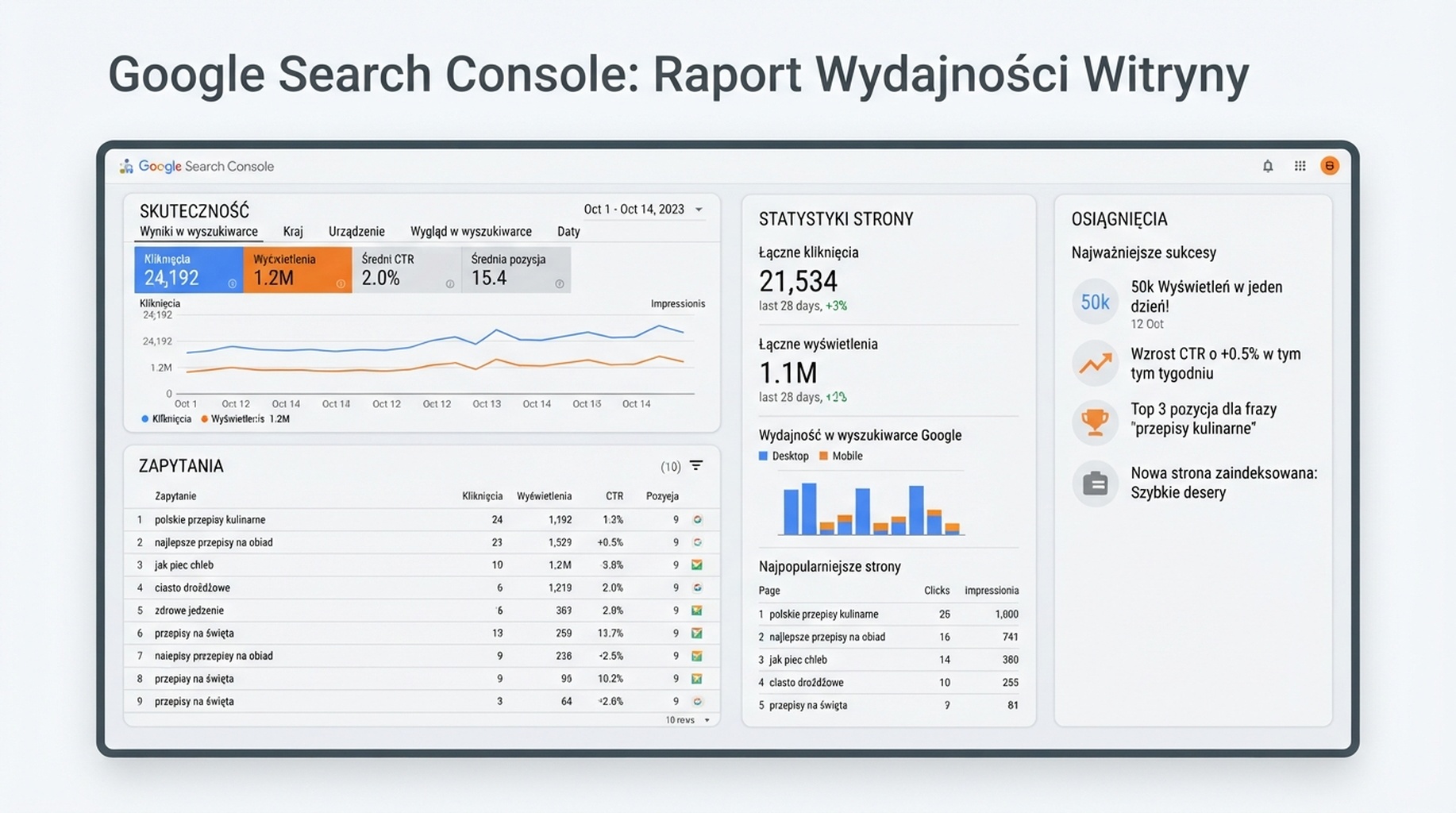1456x813 pixels.
Task: Switch to the Wygląd w wyszukiwarce tab
Action: pyautogui.click(x=471, y=232)
